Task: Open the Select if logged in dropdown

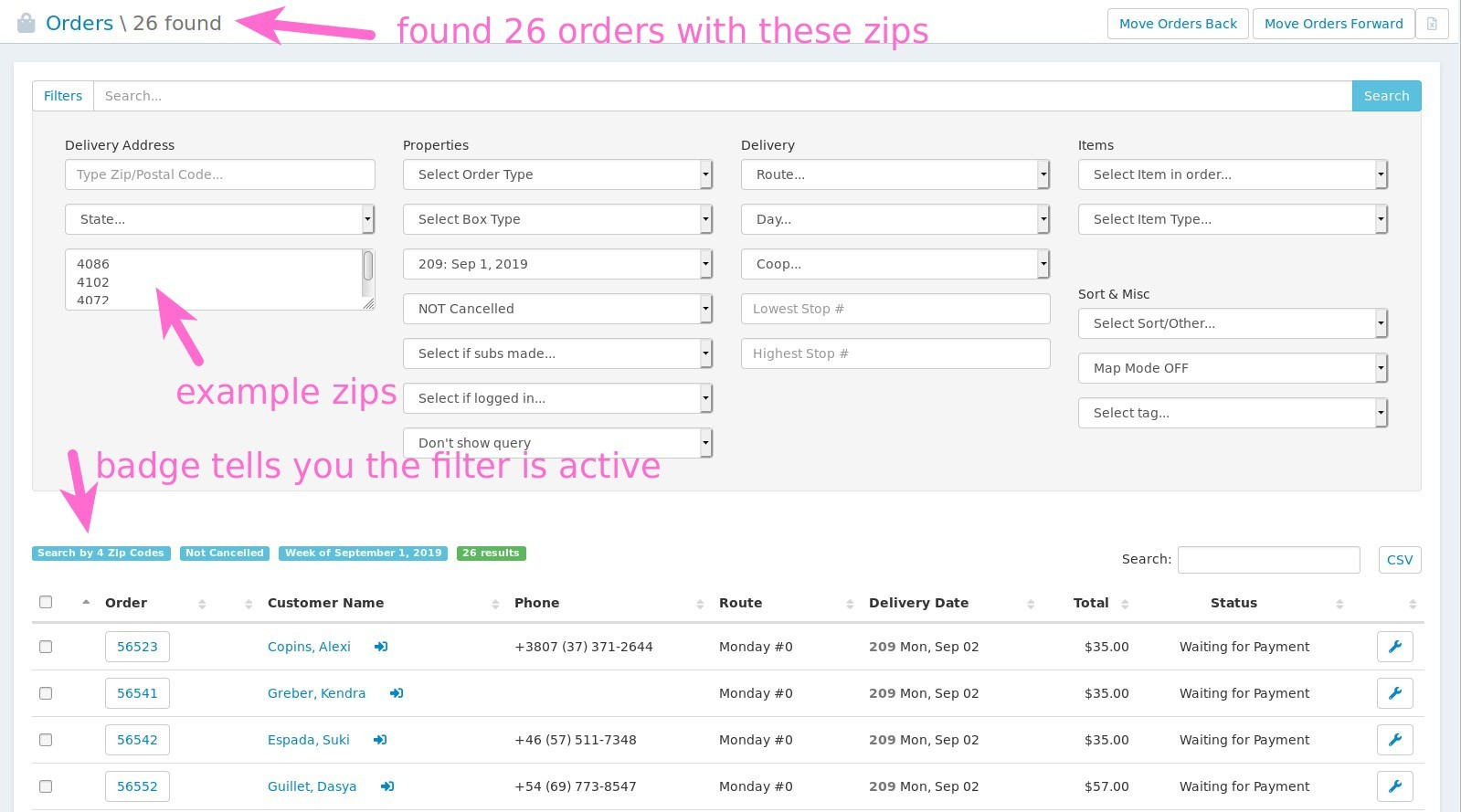Action: (557, 398)
